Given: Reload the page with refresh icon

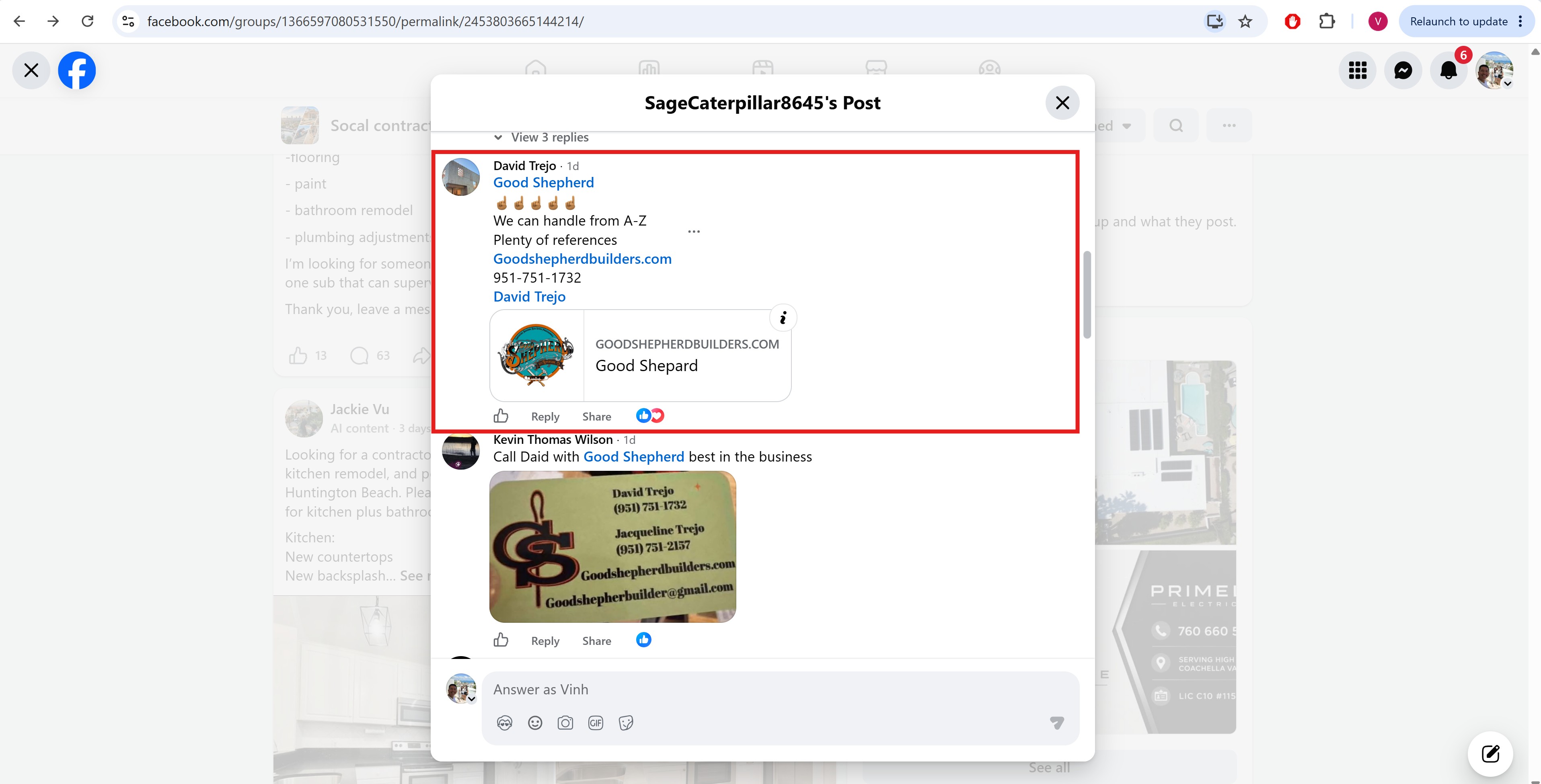Looking at the screenshot, I should coord(87,22).
